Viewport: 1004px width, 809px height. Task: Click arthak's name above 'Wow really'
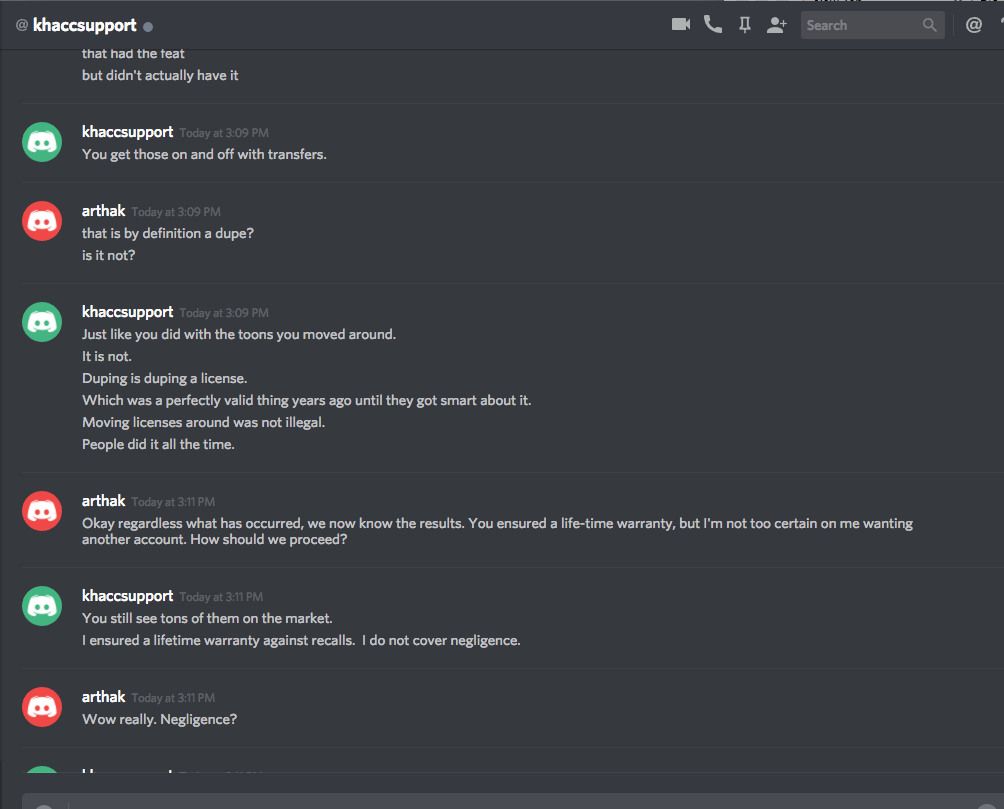[103, 697]
